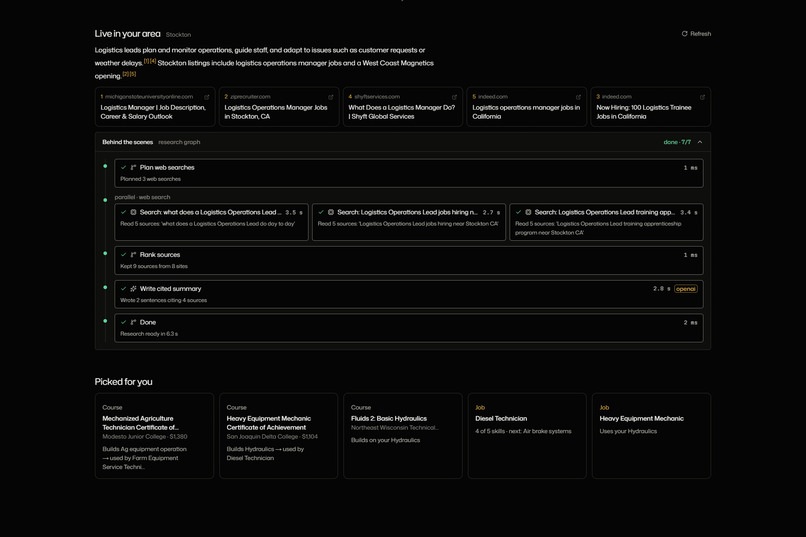Click the checkmark on 'Logistics Operations Lead training app' search

click(x=518, y=212)
